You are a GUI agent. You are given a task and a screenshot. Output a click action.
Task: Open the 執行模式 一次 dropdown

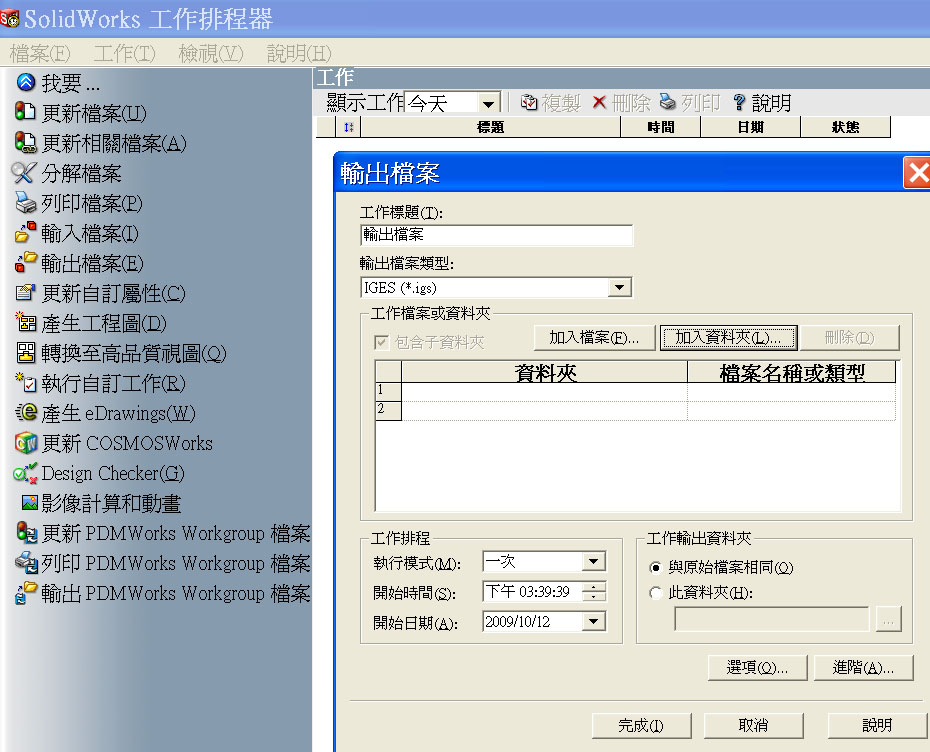tap(593, 561)
